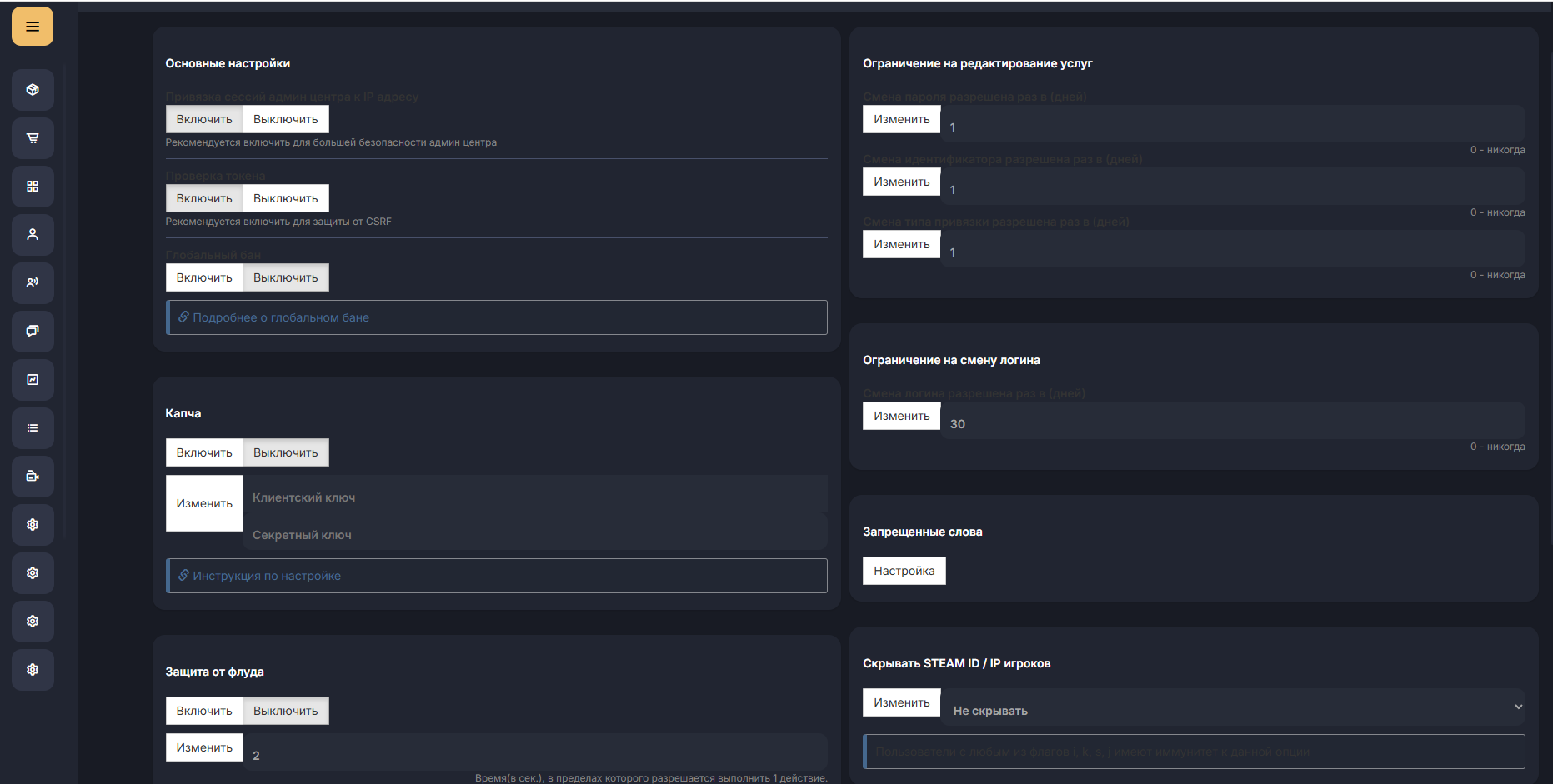Click the 'Клиентский ключ' input field
Viewport: 1553px width, 784px height.
tap(534, 497)
